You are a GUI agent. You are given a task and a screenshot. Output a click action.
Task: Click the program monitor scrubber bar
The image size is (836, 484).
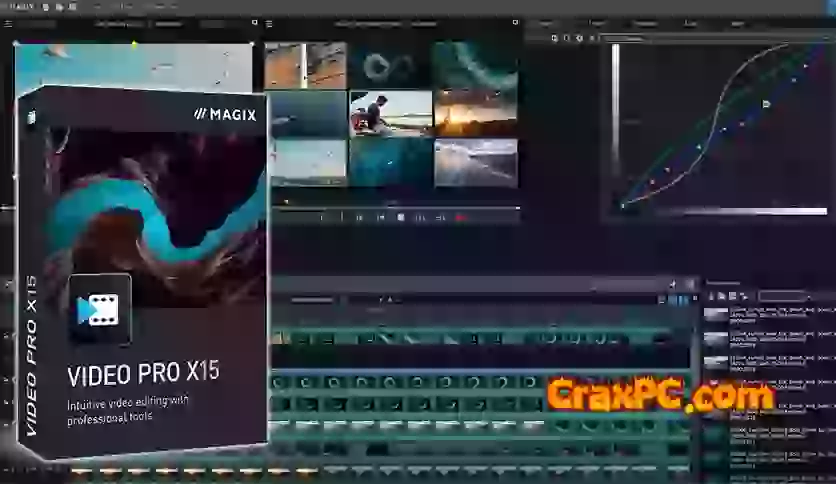pyautogui.click(x=396, y=207)
